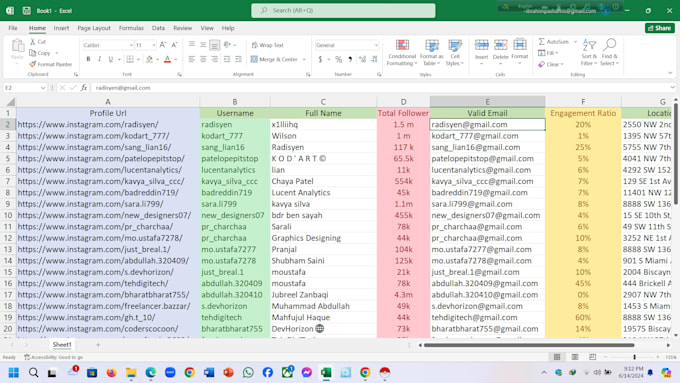Toggle Italic formatting
The height and width of the screenshot is (383, 680).
point(99,59)
